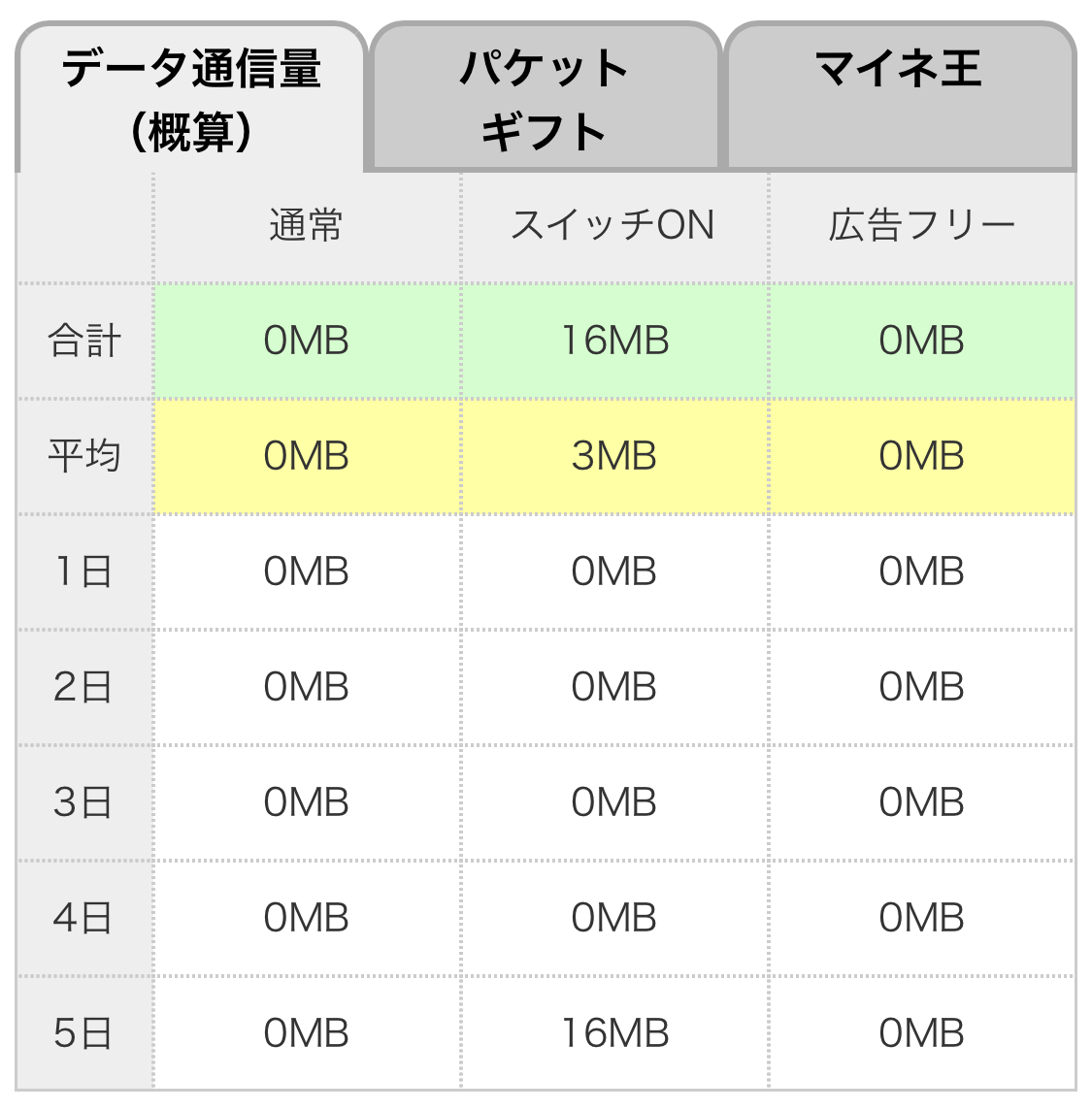This screenshot has width=1092, height=1110.
Task: Select the 広告フリー average cell in yellow row
Action: (x=921, y=456)
